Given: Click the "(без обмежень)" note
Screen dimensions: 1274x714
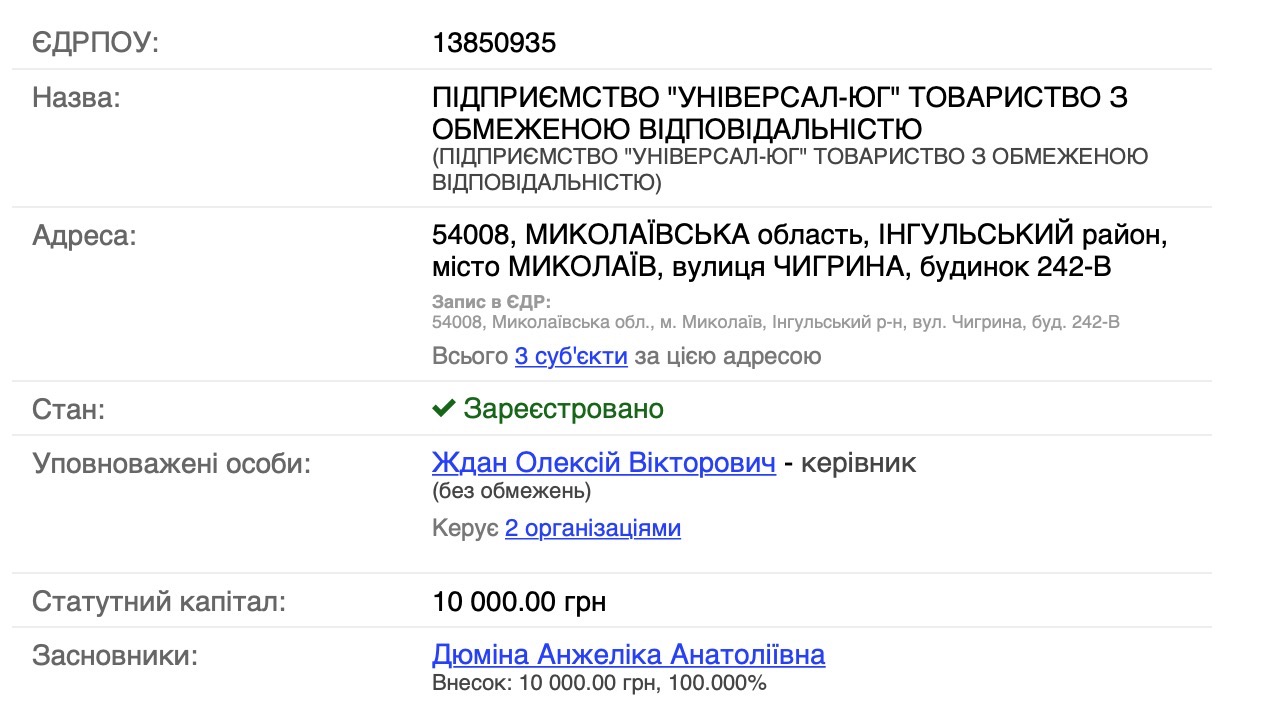Looking at the screenshot, I should [511, 491].
